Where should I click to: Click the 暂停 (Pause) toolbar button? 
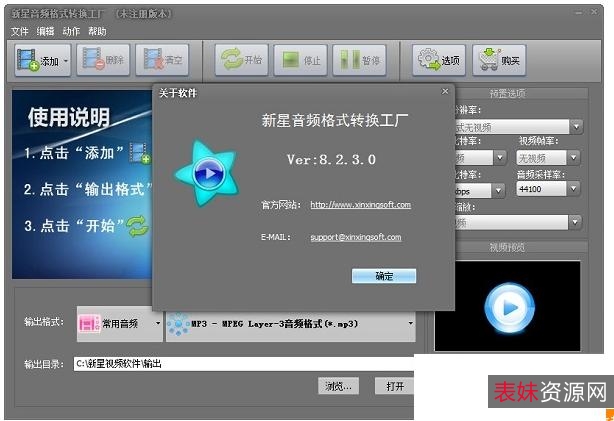[359, 60]
